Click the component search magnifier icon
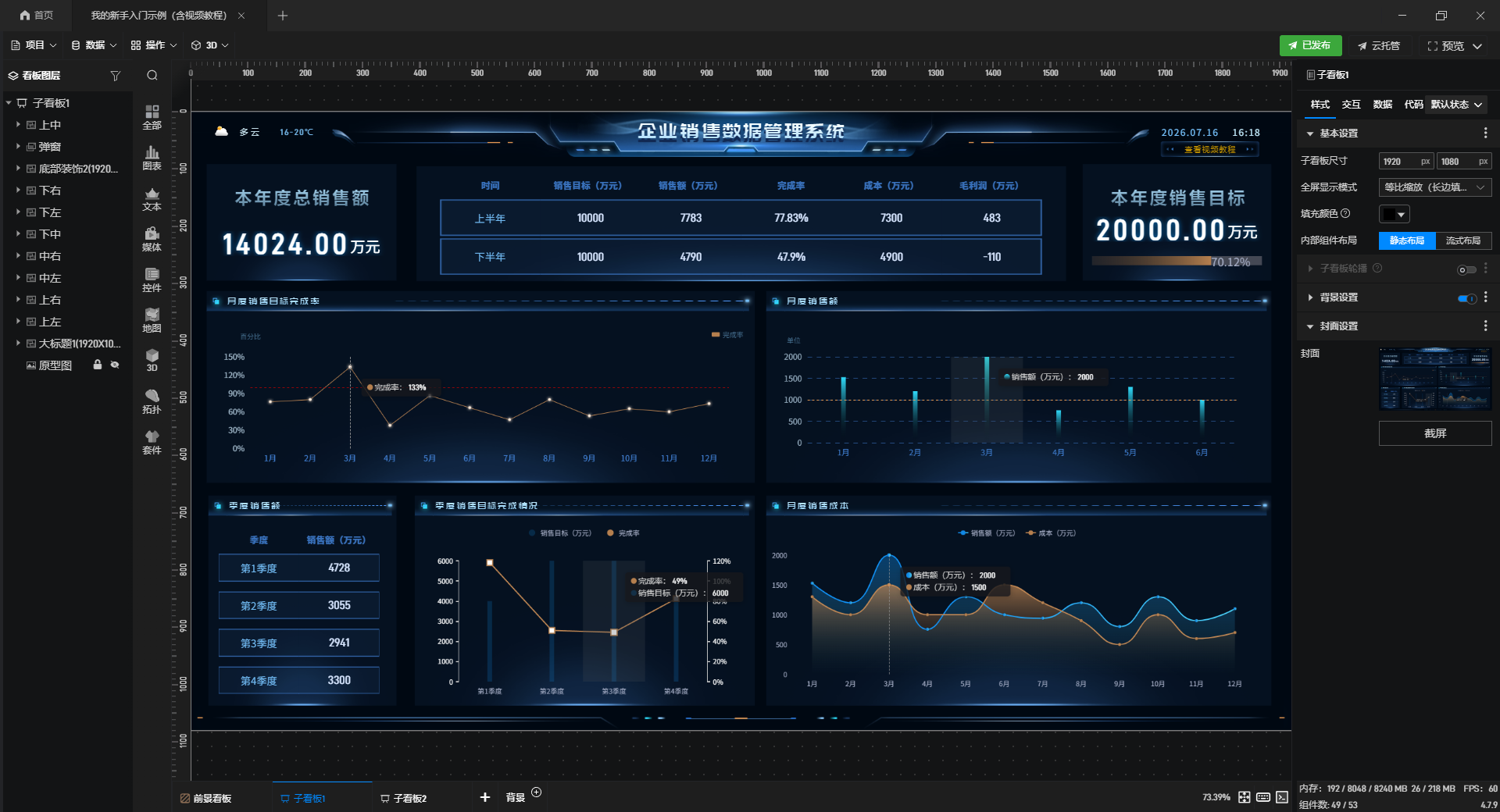This screenshot has width=1500, height=812. 152,76
